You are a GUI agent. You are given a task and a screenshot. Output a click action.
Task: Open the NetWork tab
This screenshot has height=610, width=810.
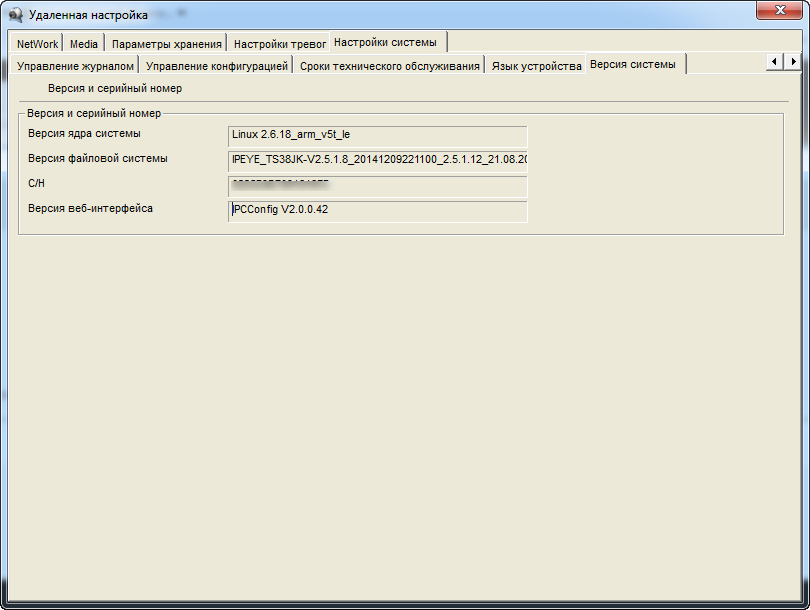point(37,44)
